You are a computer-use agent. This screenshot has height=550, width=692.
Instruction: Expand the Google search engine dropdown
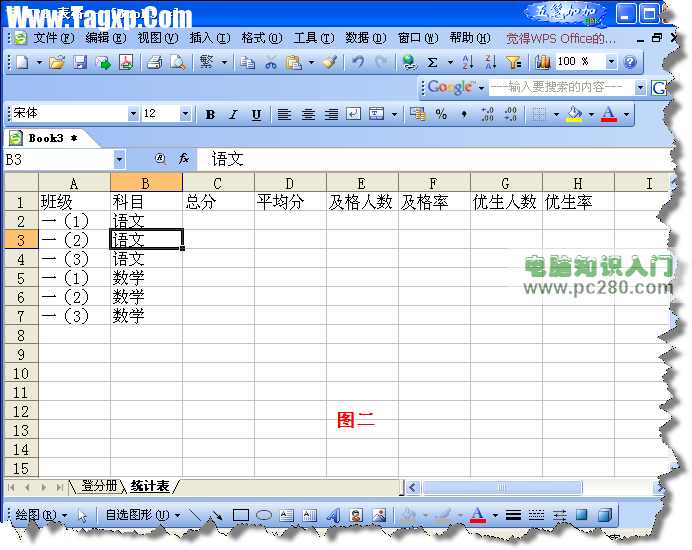[481, 88]
